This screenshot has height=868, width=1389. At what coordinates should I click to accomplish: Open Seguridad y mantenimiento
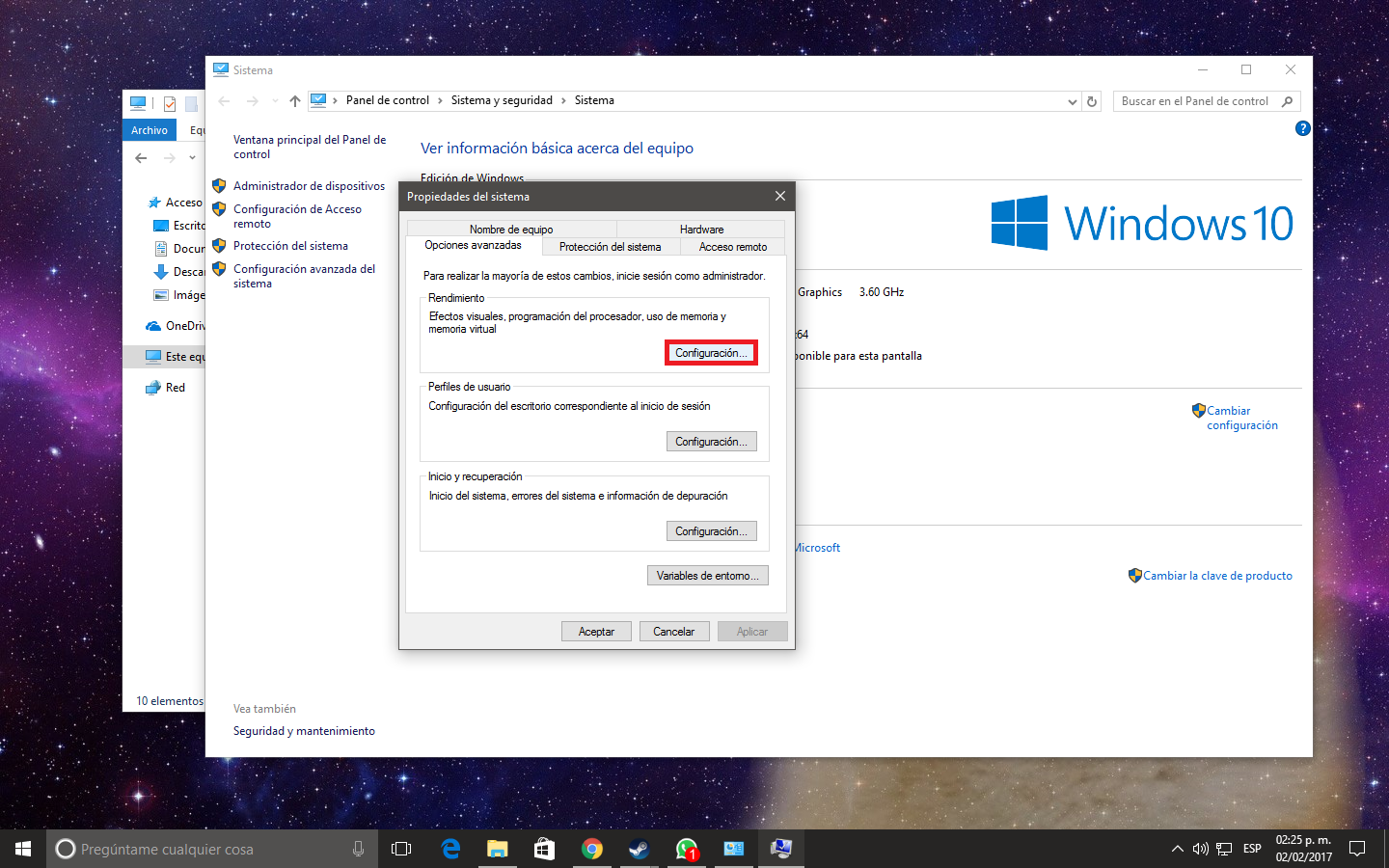(x=304, y=731)
